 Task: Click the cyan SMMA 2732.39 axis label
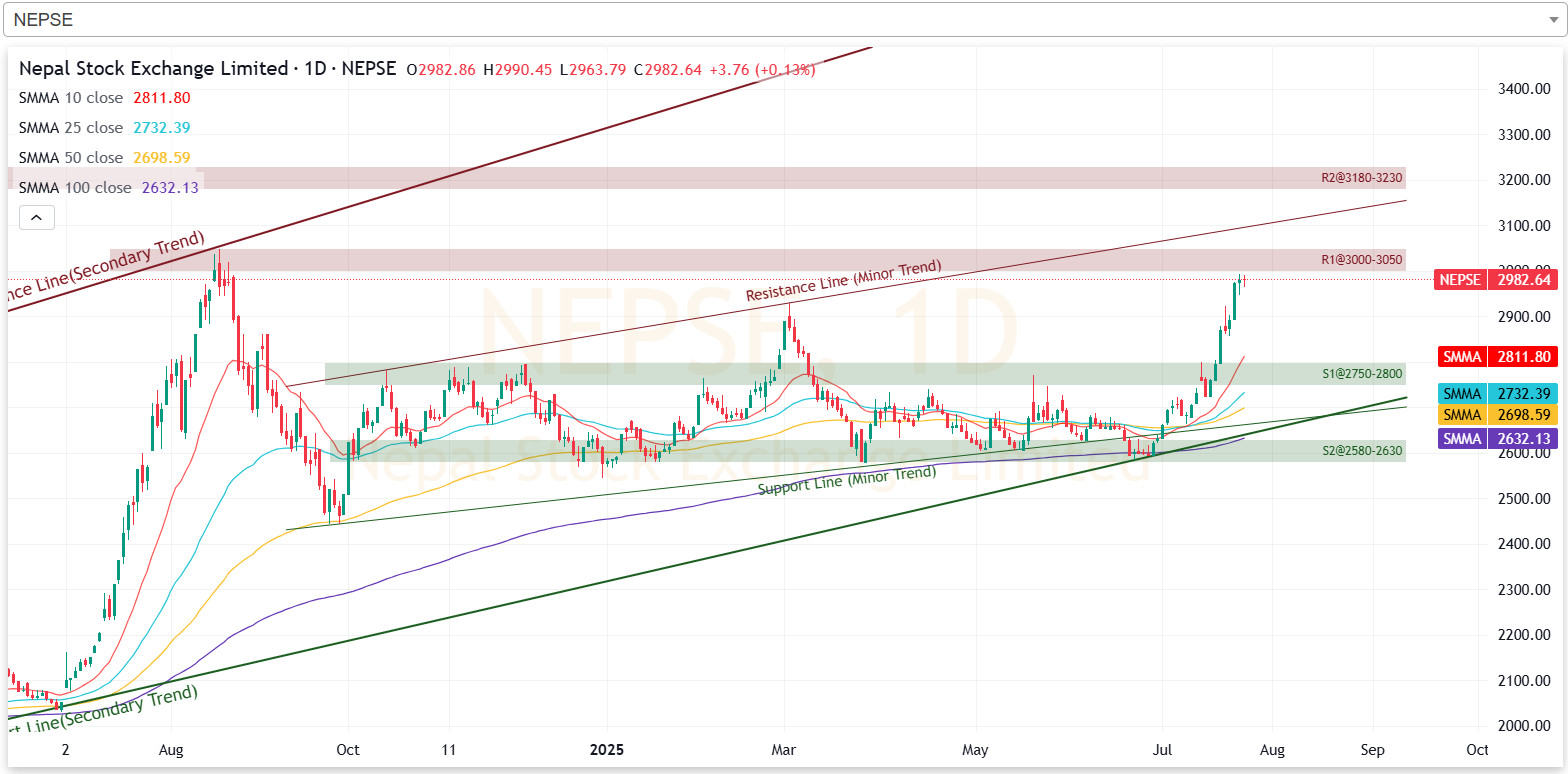click(x=1497, y=394)
